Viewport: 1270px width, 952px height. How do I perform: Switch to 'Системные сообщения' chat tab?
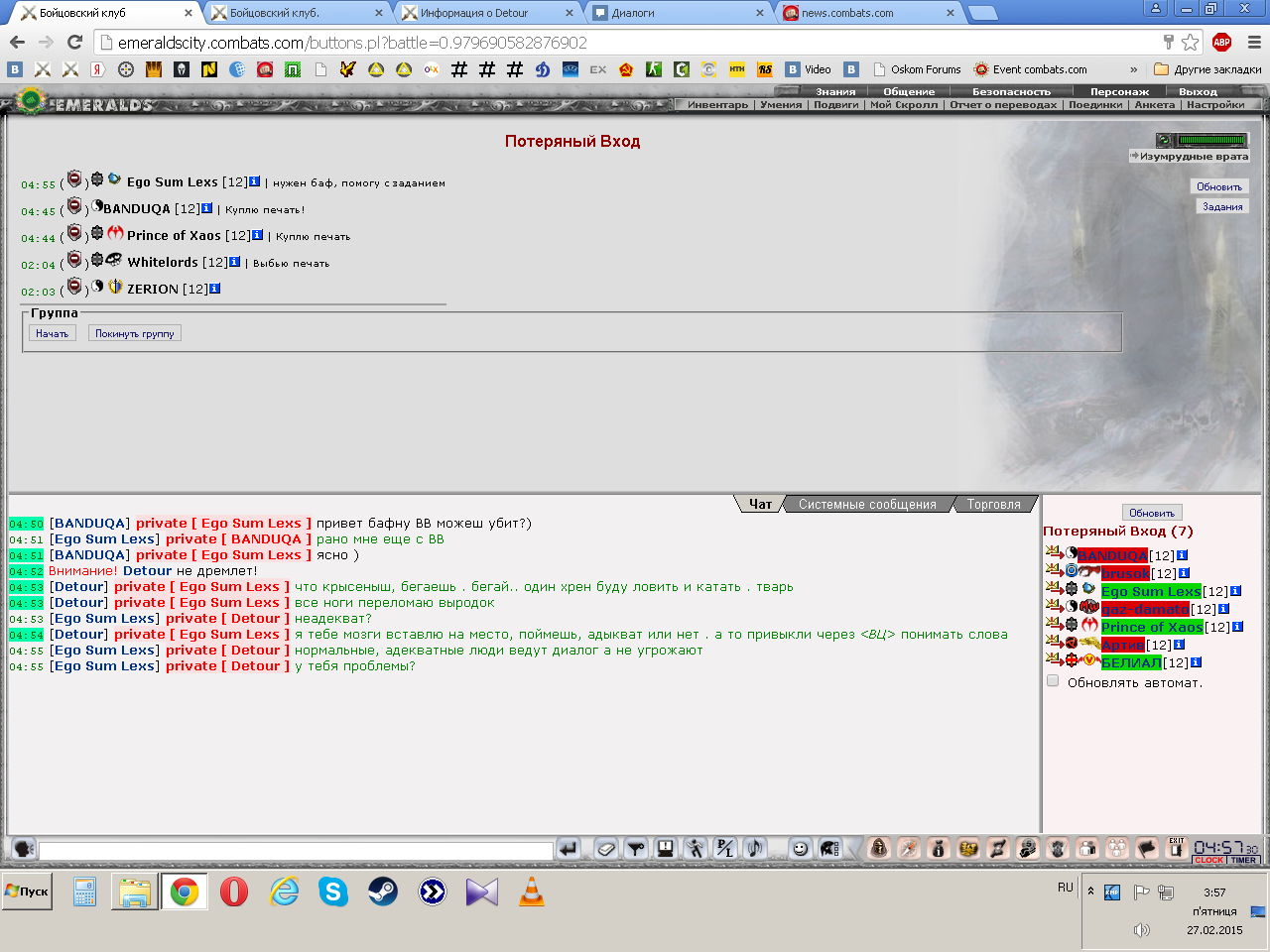click(867, 504)
